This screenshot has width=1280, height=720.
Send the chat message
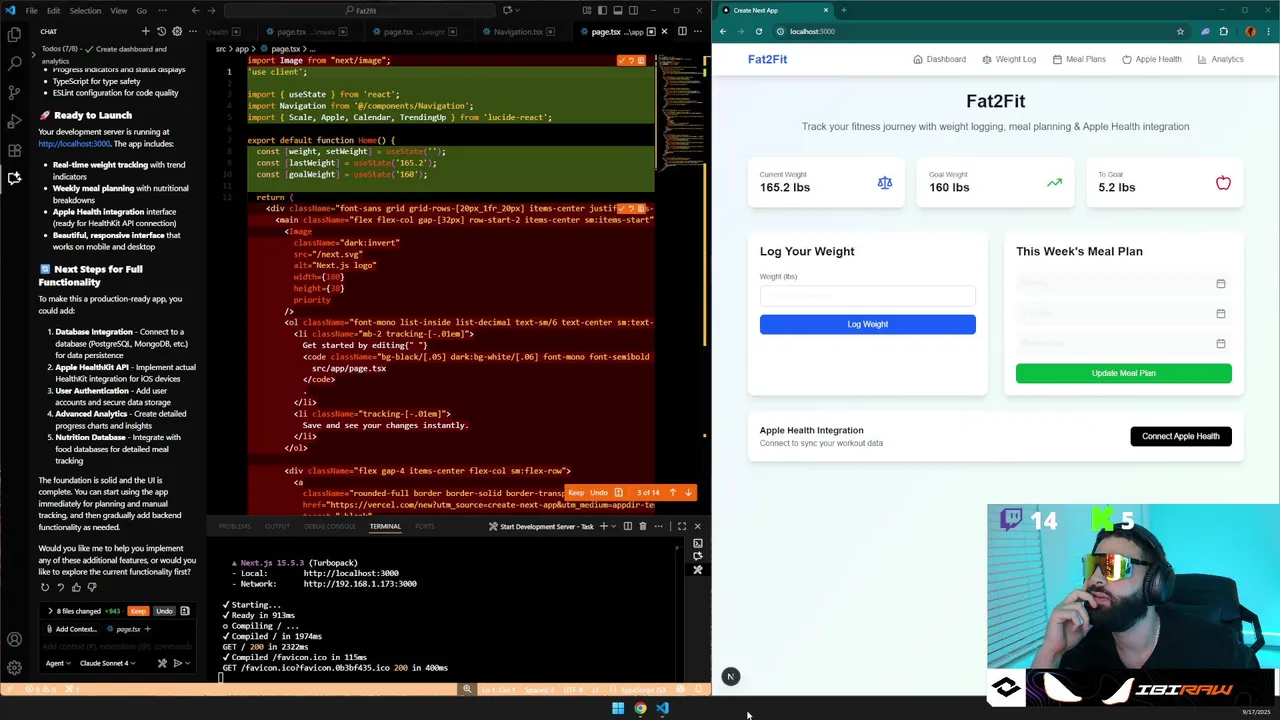click(x=178, y=663)
